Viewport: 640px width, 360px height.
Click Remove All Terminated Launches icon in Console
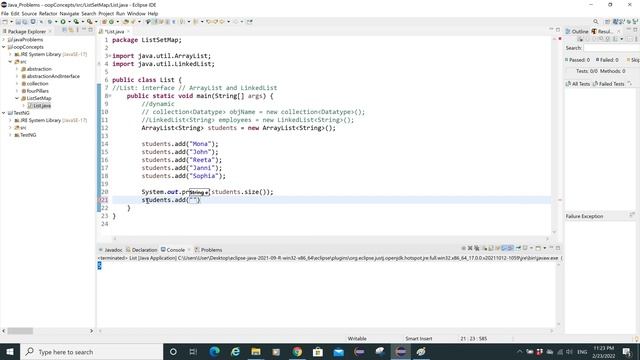point(477,248)
